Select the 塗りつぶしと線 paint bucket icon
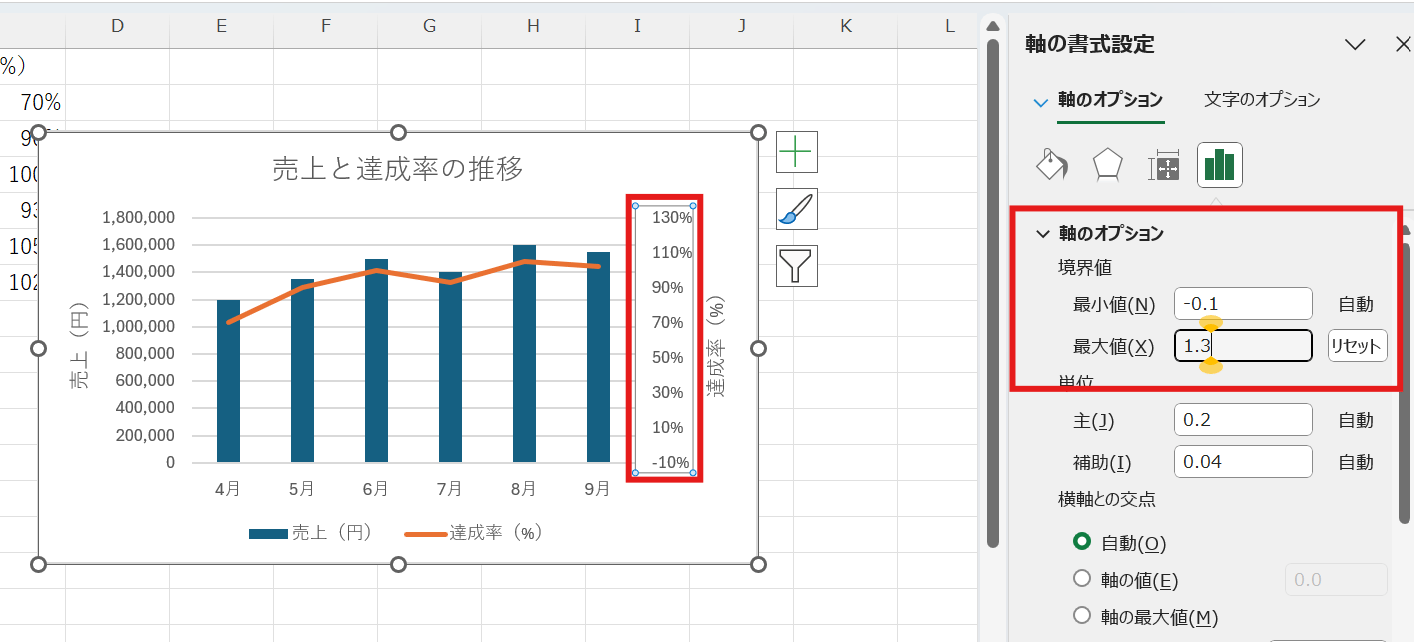Image resolution: width=1414 pixels, height=642 pixels. pyautogui.click(x=1051, y=164)
